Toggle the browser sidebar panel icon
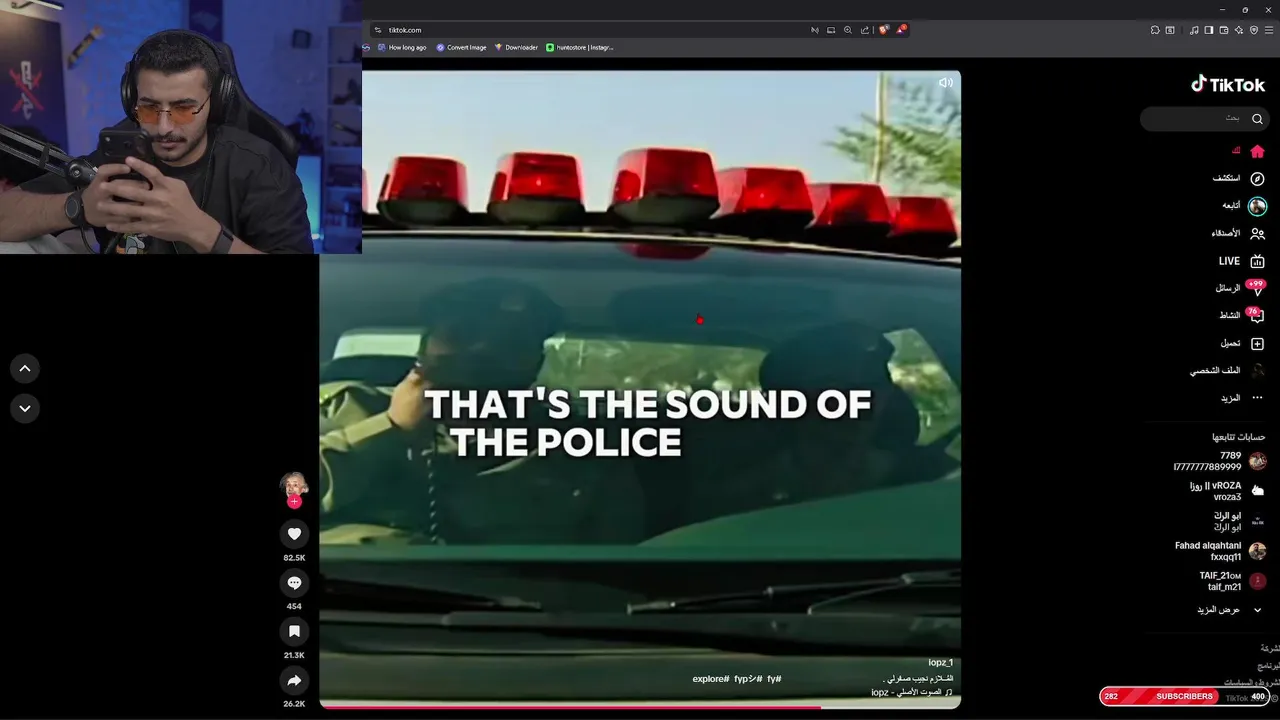 click(x=1209, y=30)
